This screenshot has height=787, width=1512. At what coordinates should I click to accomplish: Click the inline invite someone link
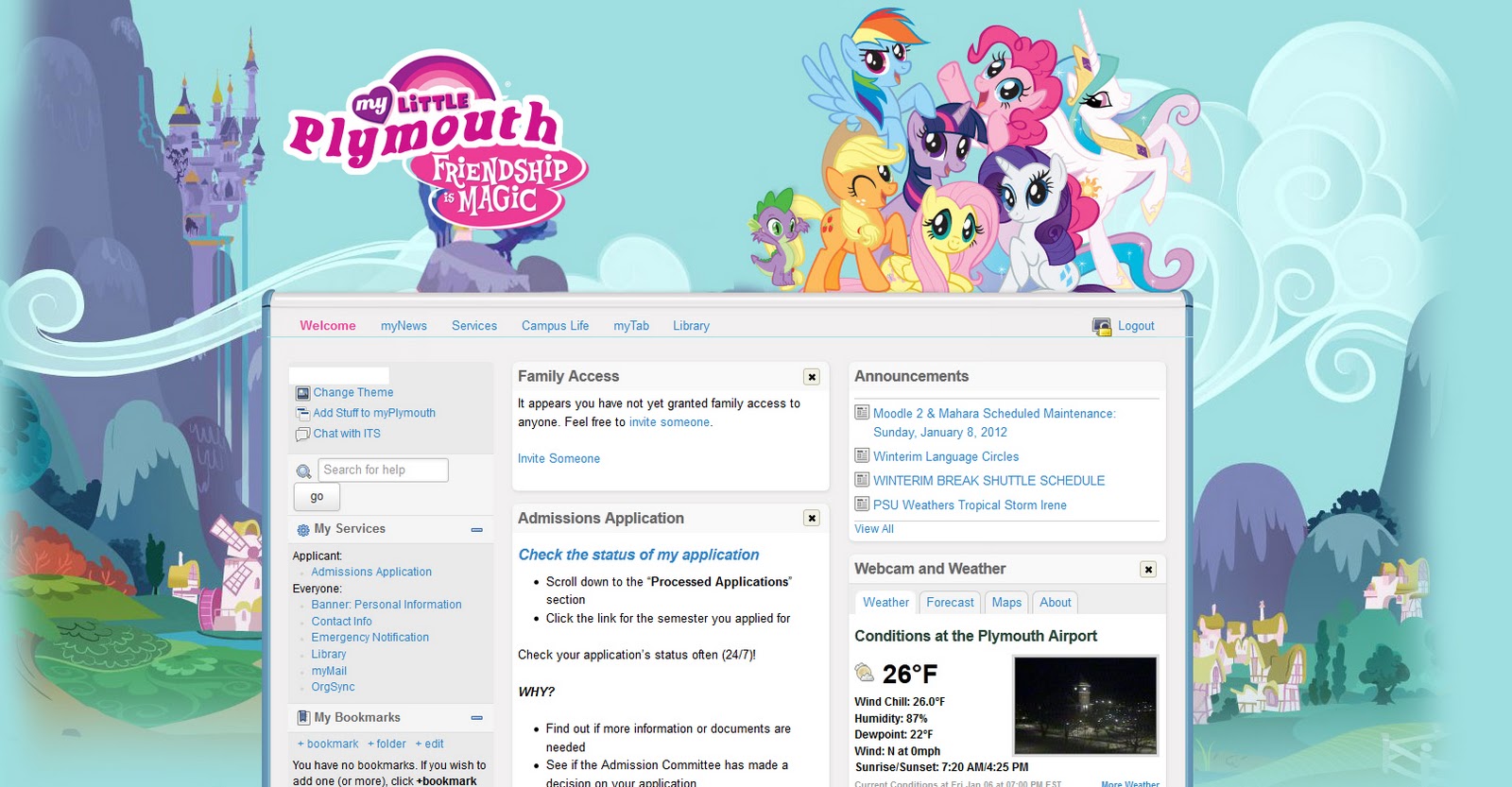pos(669,422)
